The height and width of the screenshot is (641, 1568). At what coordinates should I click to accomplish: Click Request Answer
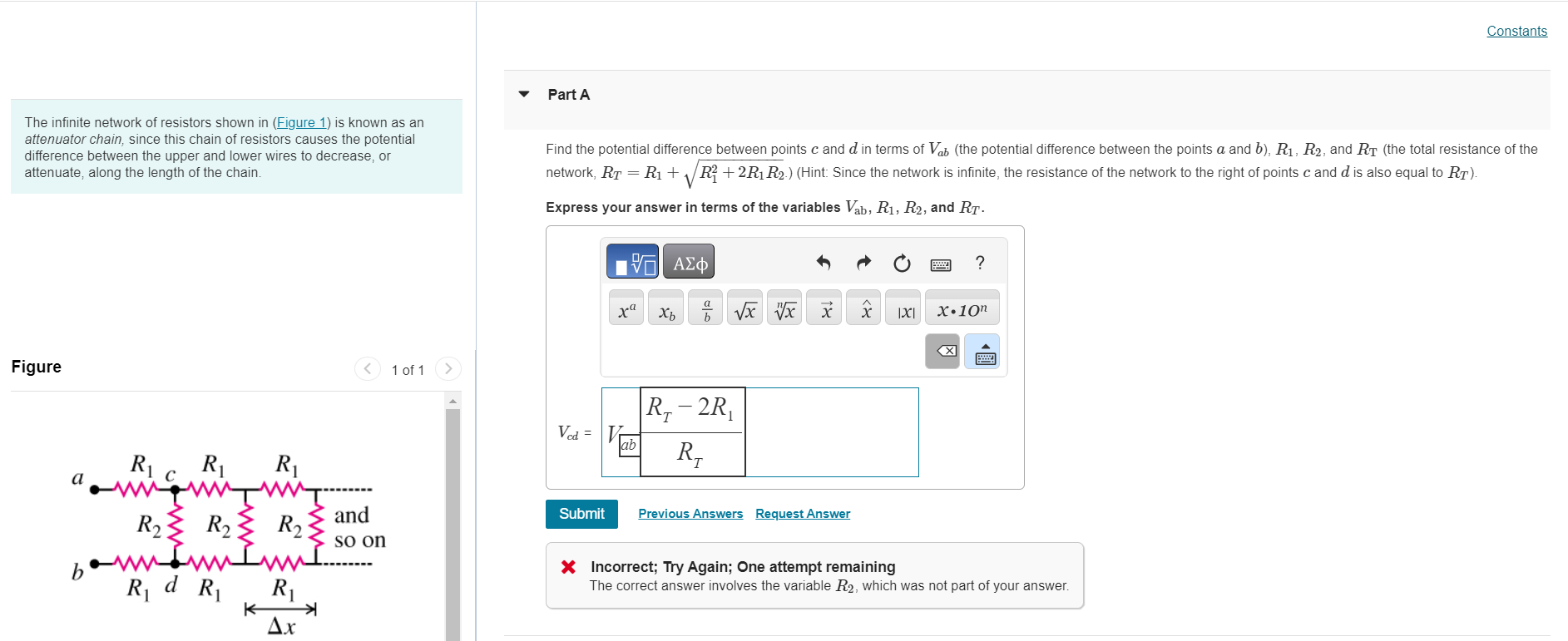[x=802, y=513]
